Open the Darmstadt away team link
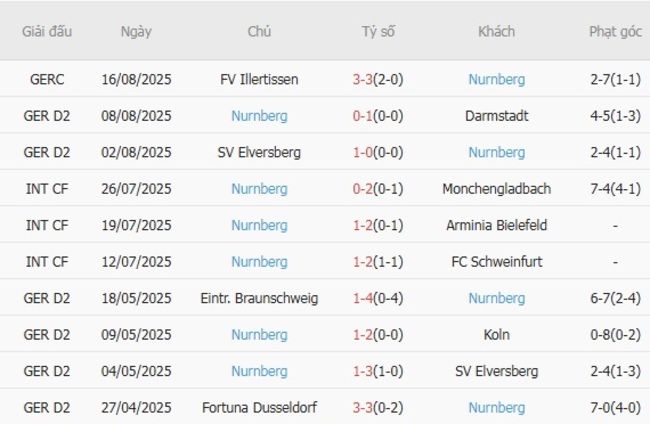Screen dimensions: 650x424 tap(496, 116)
